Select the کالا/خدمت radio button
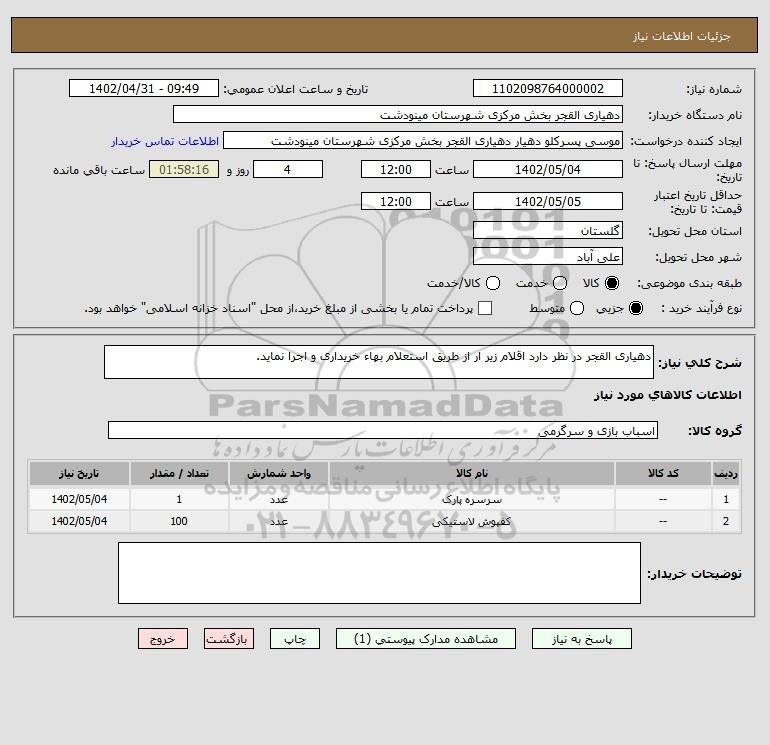770x745 pixels. tap(493, 283)
